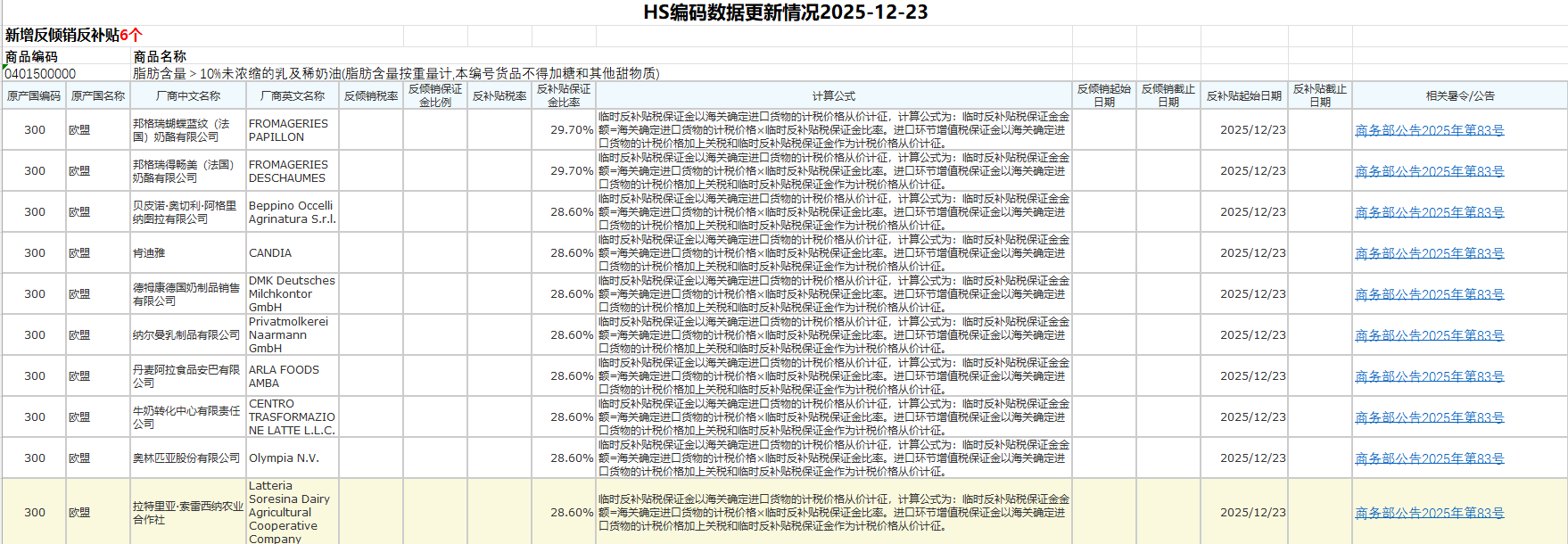Click 2025/12/23 date in Beppino Occelli row
Viewport: 1568px width, 544px height.
pyautogui.click(x=1253, y=212)
